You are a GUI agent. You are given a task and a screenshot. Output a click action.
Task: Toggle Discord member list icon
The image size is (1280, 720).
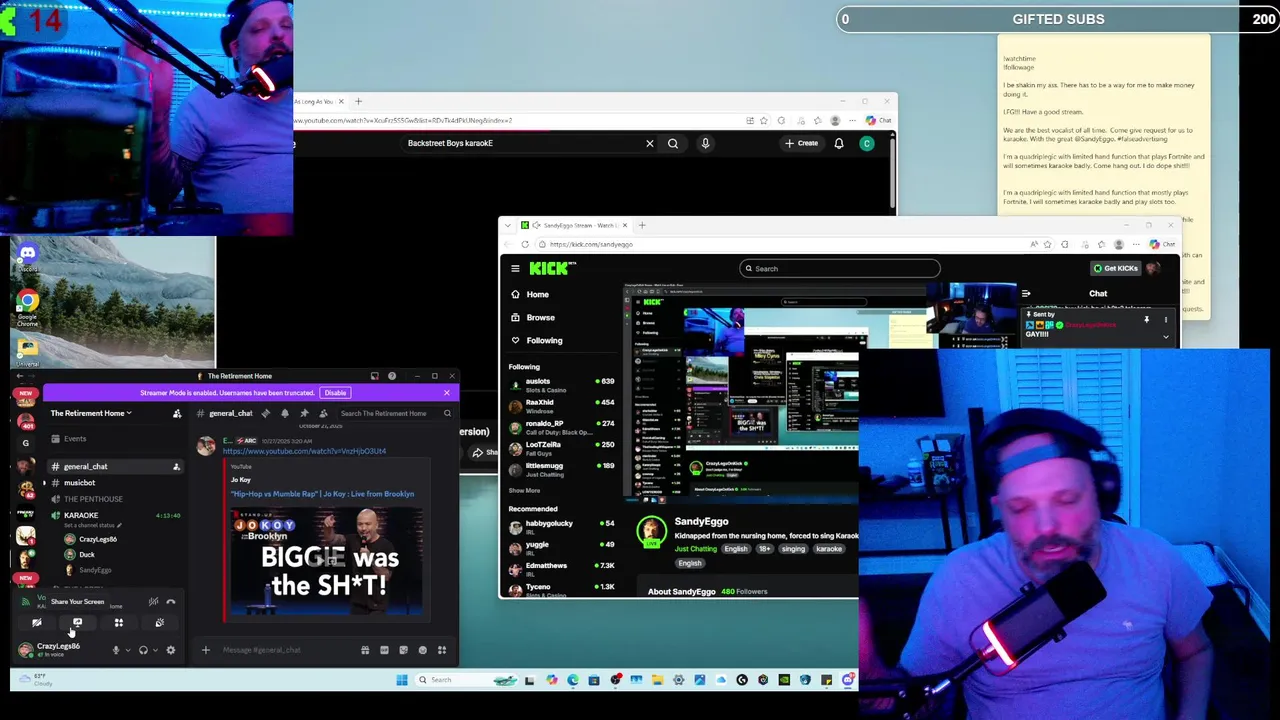(323, 413)
